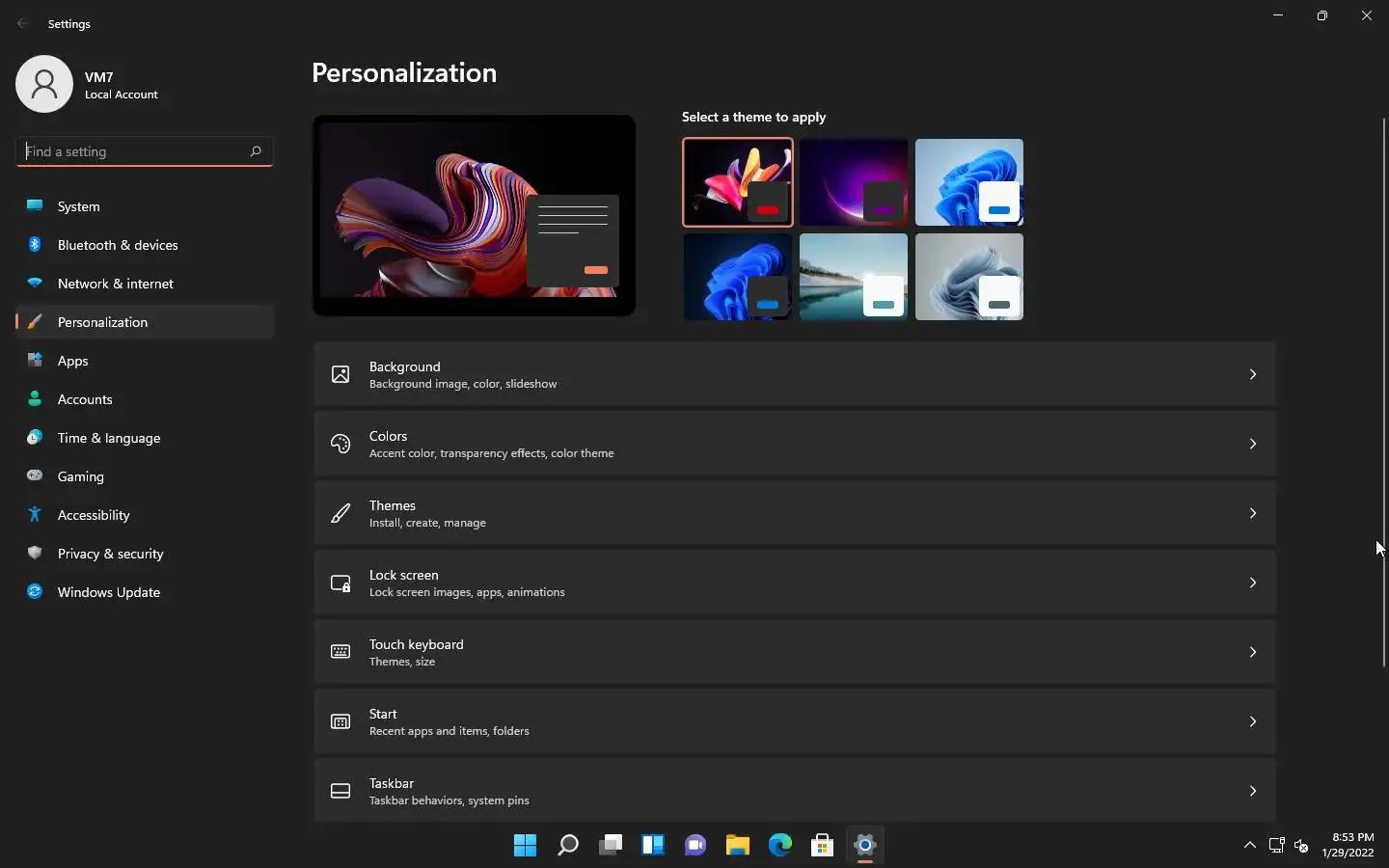Show hidden system tray icons

coord(1250,845)
